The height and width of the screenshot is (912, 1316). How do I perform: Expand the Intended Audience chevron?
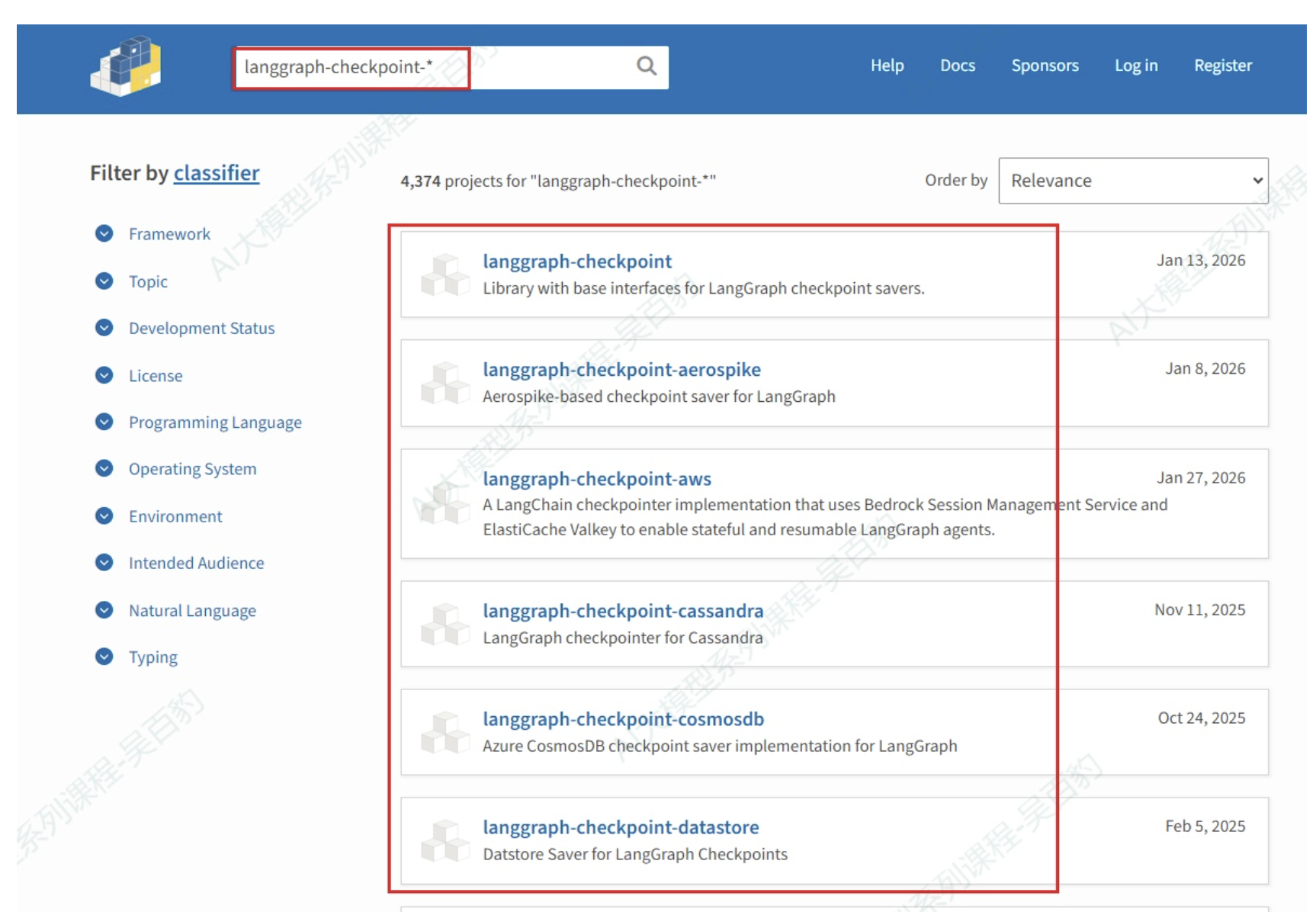point(104,562)
